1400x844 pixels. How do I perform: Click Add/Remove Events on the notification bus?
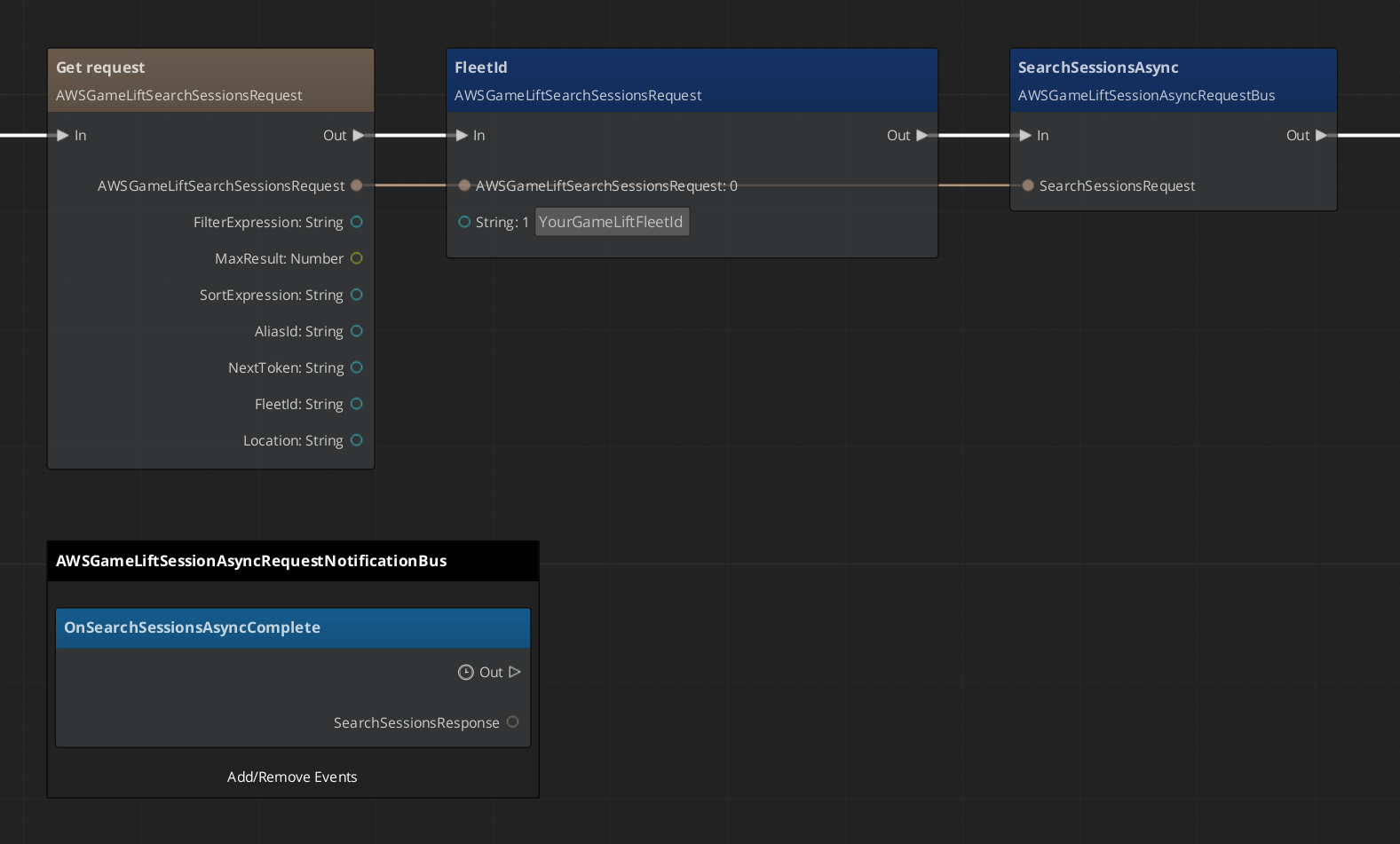(x=292, y=777)
